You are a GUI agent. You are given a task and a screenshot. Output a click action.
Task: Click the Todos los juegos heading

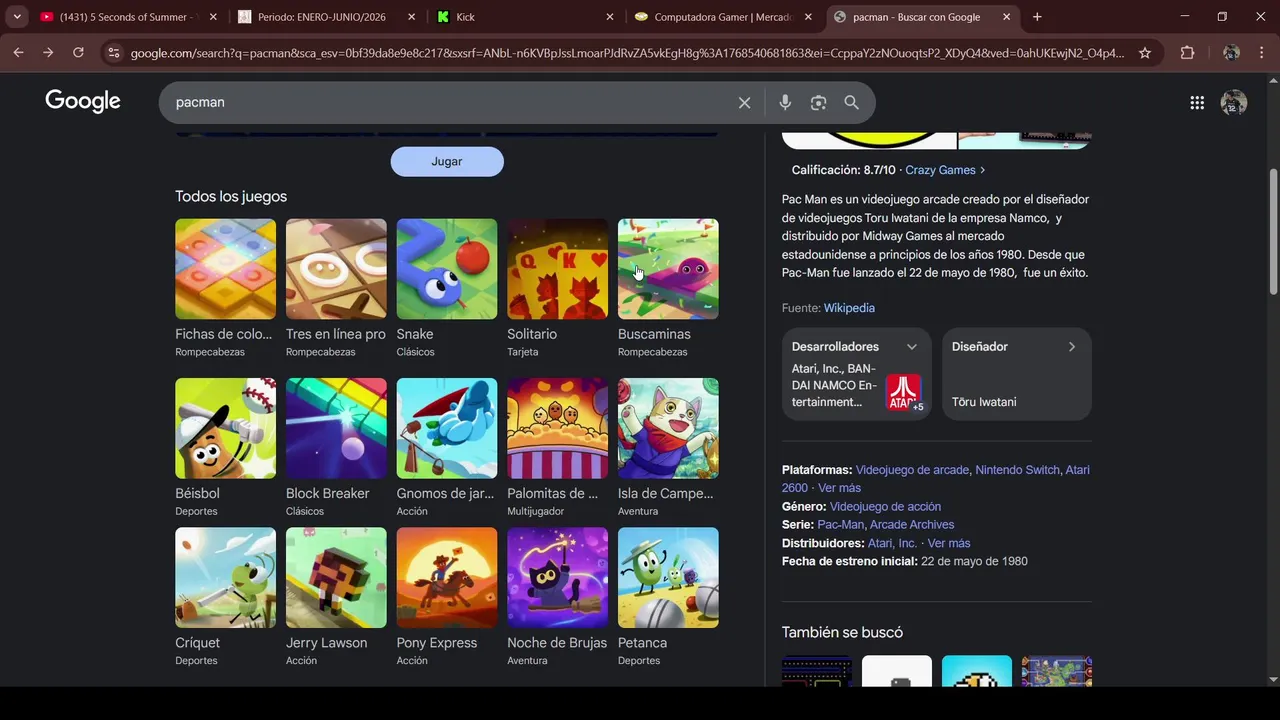[x=231, y=197]
